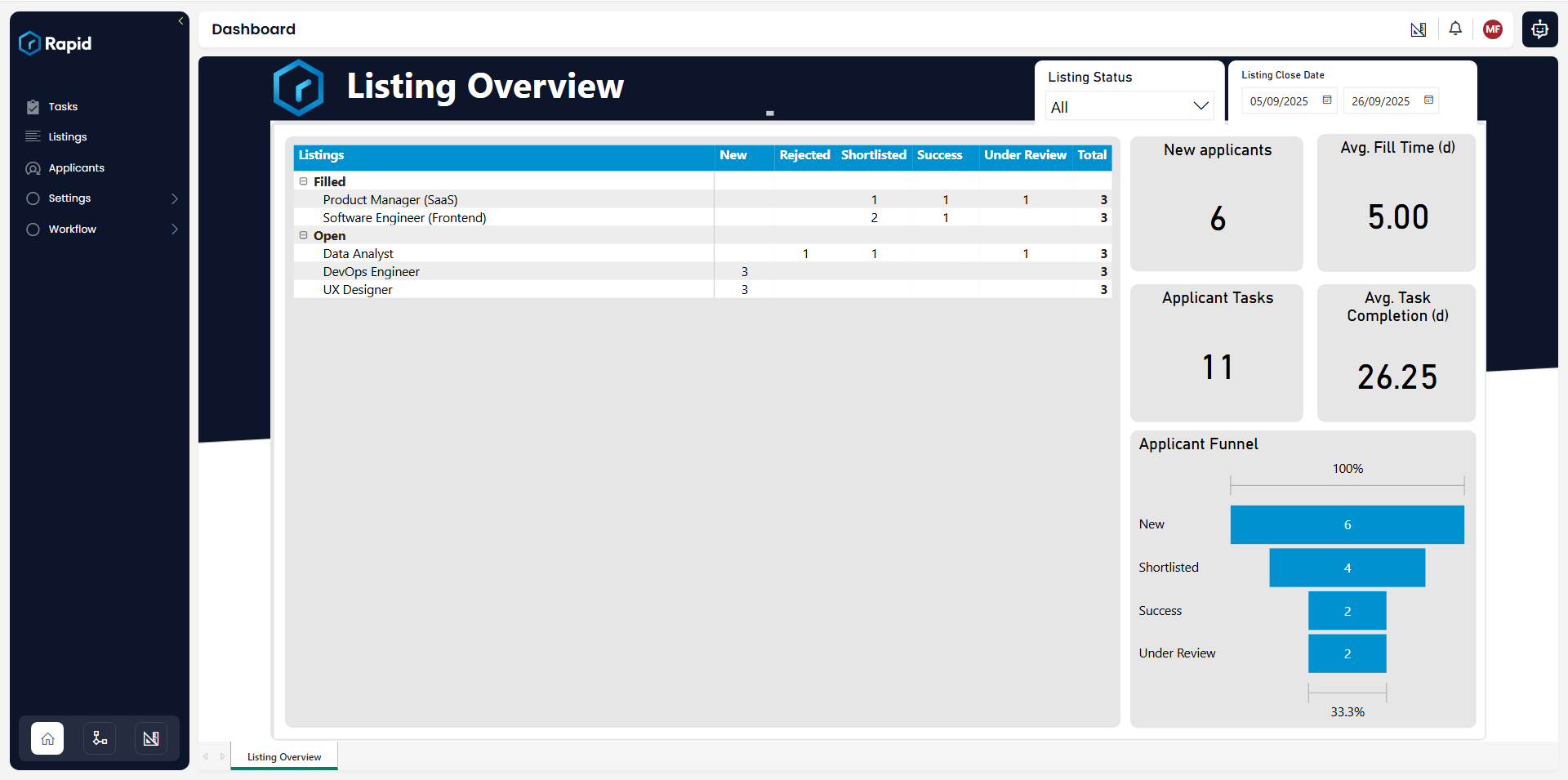Click the Rapid logo in sidebar
The height and width of the screenshot is (780, 1568).
point(55,43)
